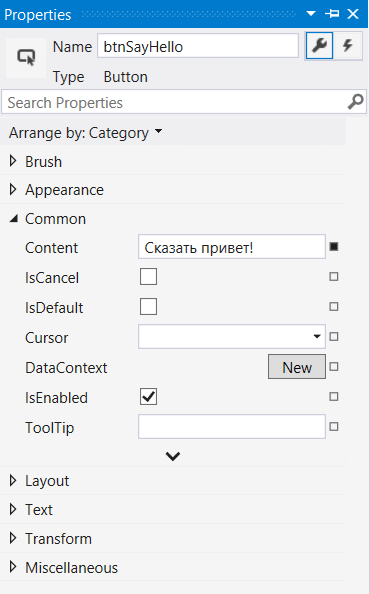The image size is (370, 594).
Task: Open Content property marker square
Action: tap(334, 247)
